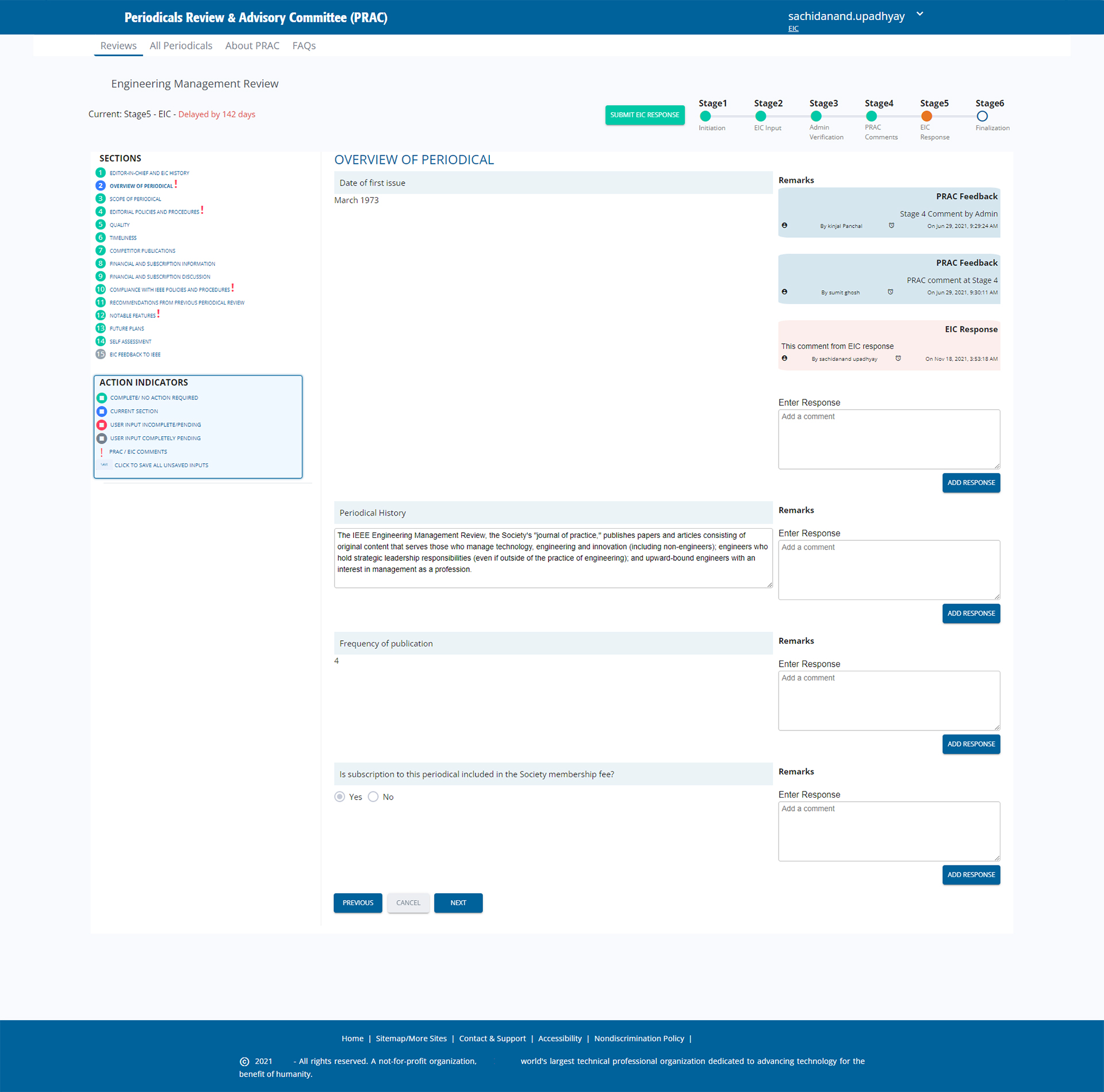This screenshot has height=1092, width=1104.
Task: Click clock icon on sumit ghosh feedback
Action: 890,292
